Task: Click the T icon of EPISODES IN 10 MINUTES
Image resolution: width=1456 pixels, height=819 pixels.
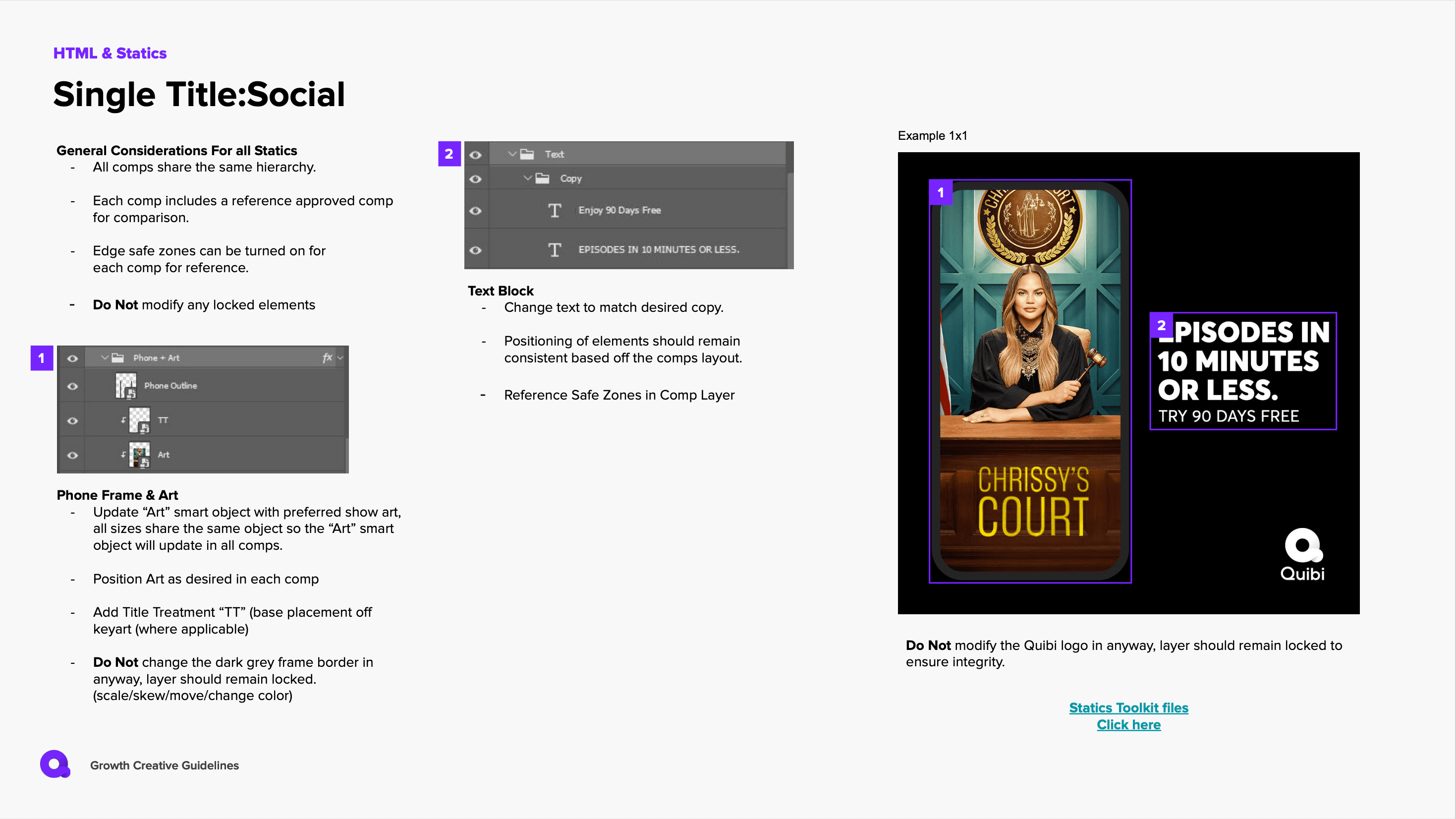Action: 555,249
